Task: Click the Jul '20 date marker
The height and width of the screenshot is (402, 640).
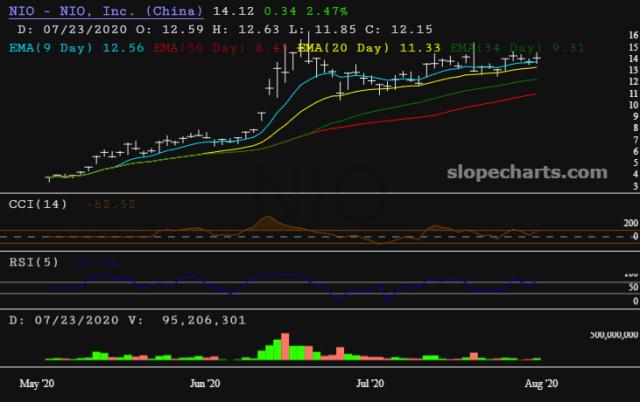Action: [370, 382]
